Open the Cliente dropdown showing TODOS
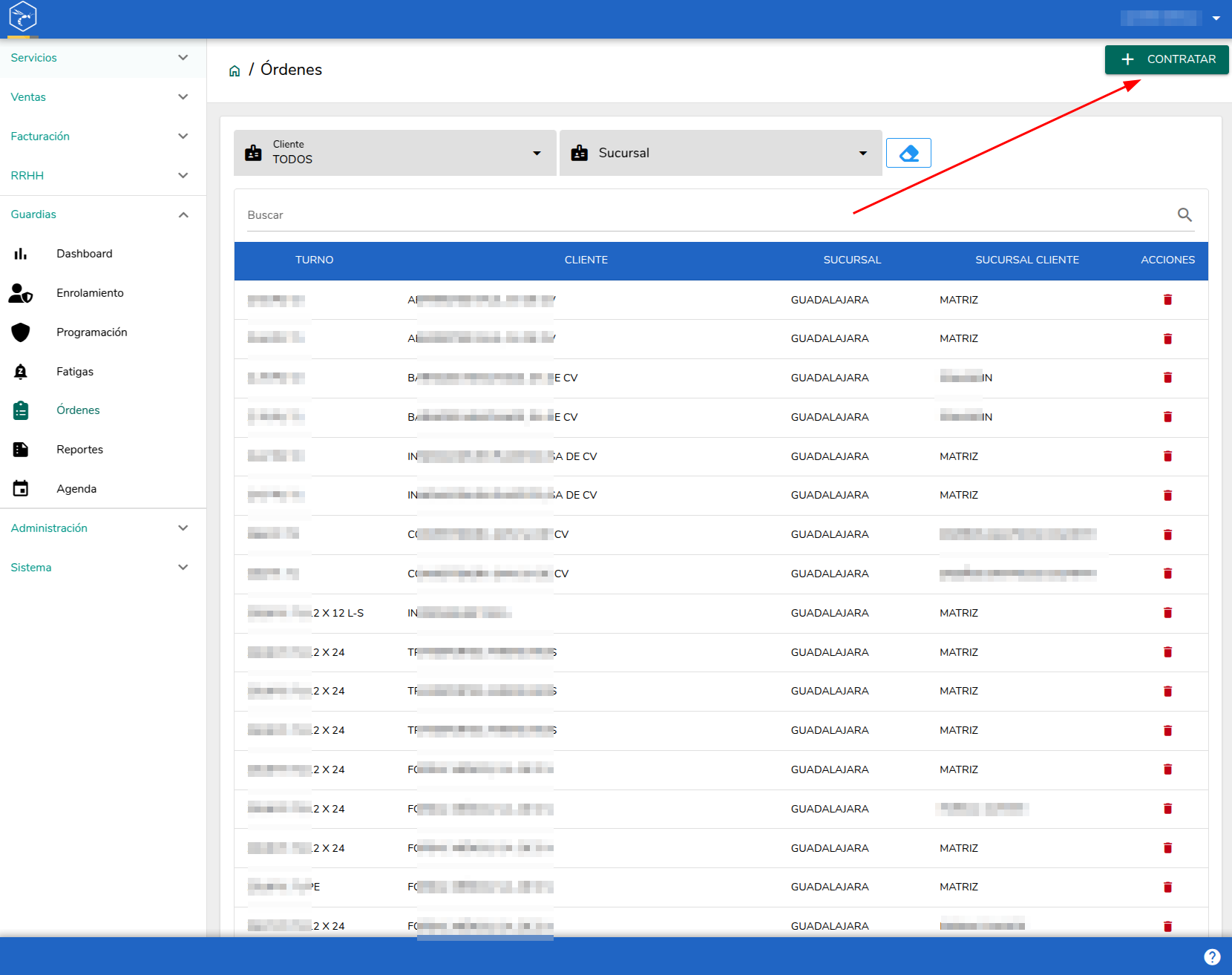The height and width of the screenshot is (975, 1232). click(x=395, y=153)
